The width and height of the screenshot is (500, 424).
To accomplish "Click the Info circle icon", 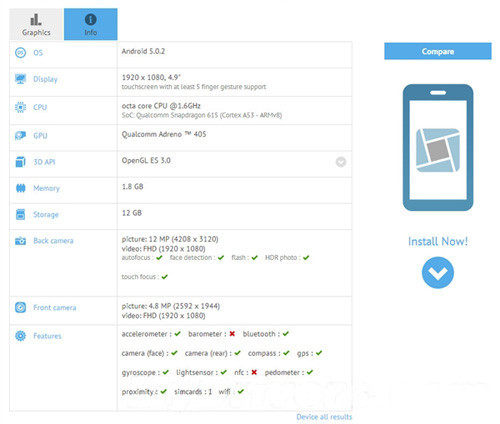I will pos(91,19).
